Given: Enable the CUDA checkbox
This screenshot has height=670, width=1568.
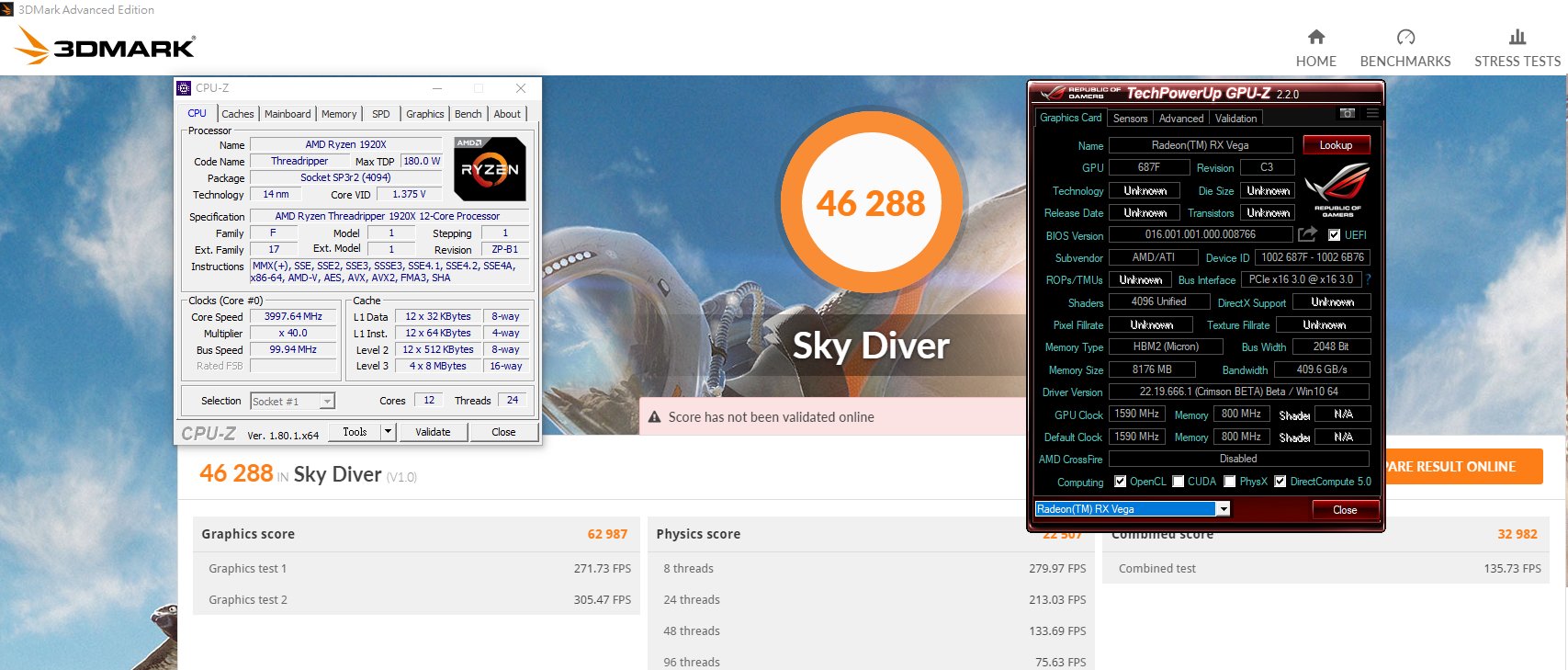Looking at the screenshot, I should (x=1178, y=482).
